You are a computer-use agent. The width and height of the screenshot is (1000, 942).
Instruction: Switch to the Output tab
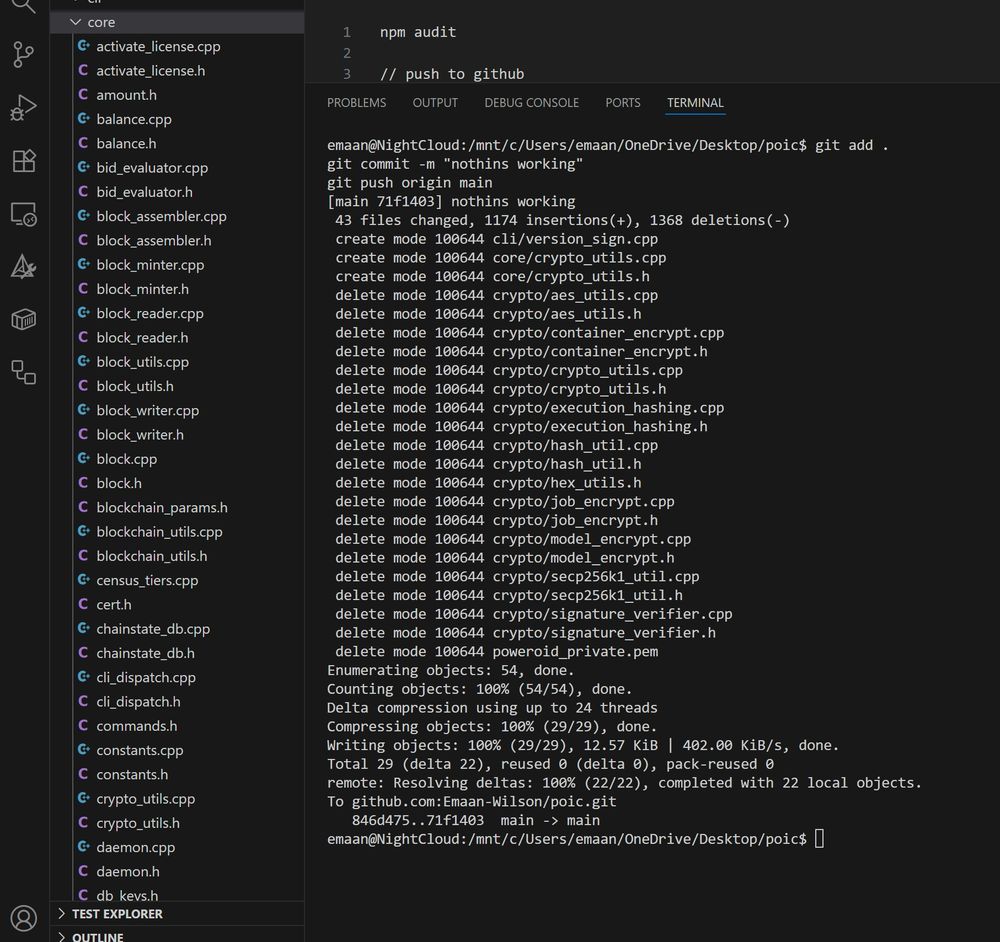(435, 103)
